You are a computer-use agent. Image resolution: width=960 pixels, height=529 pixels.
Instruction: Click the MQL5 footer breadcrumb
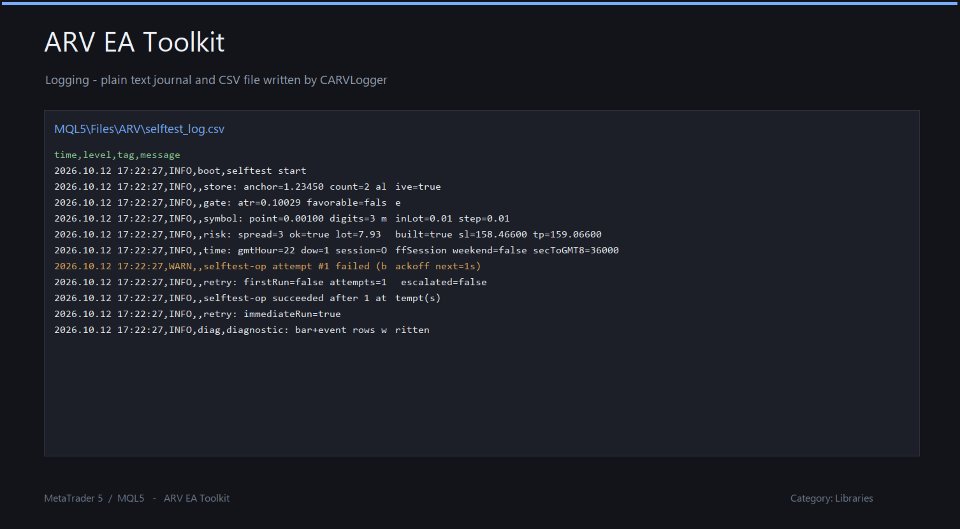[x=131, y=498]
